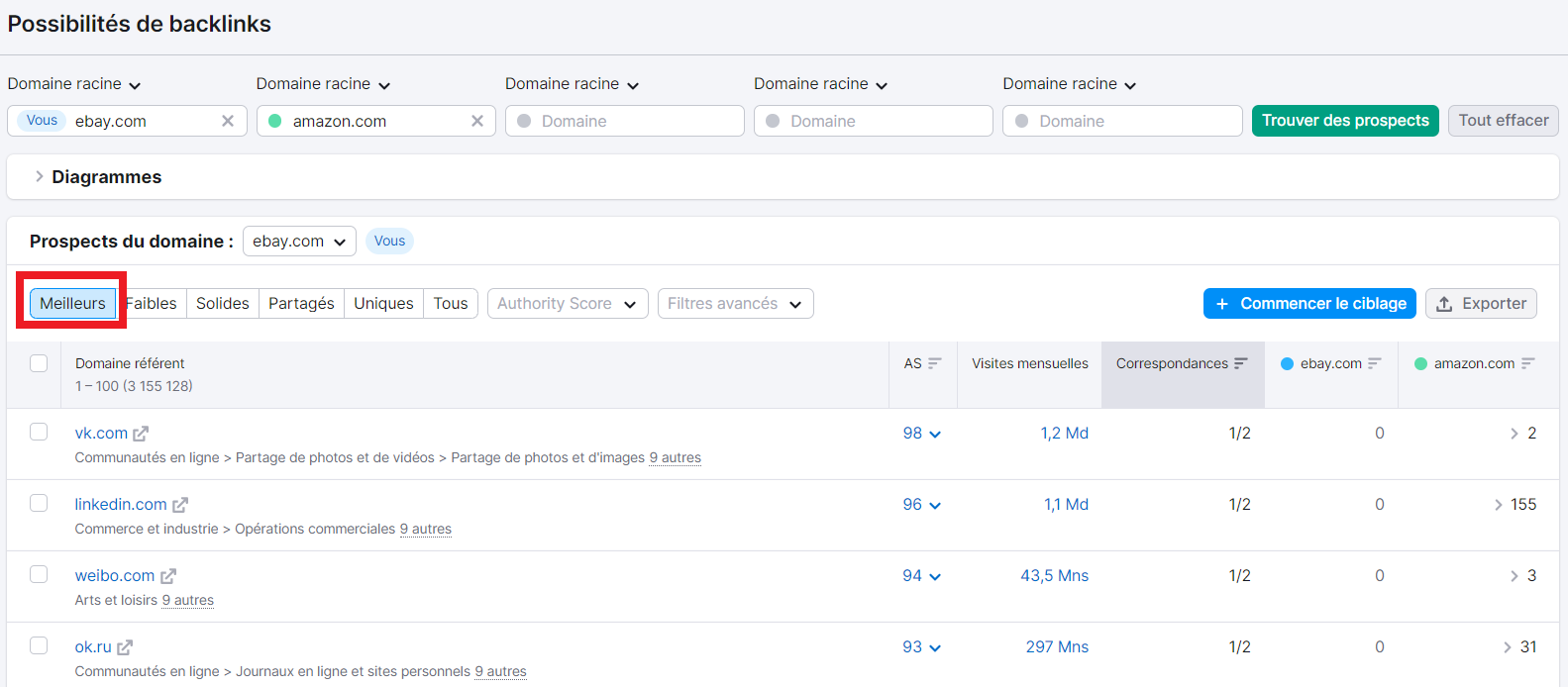Clear the ebay.com domain with its X icon
This screenshot has width=1568, height=687.
click(x=228, y=121)
